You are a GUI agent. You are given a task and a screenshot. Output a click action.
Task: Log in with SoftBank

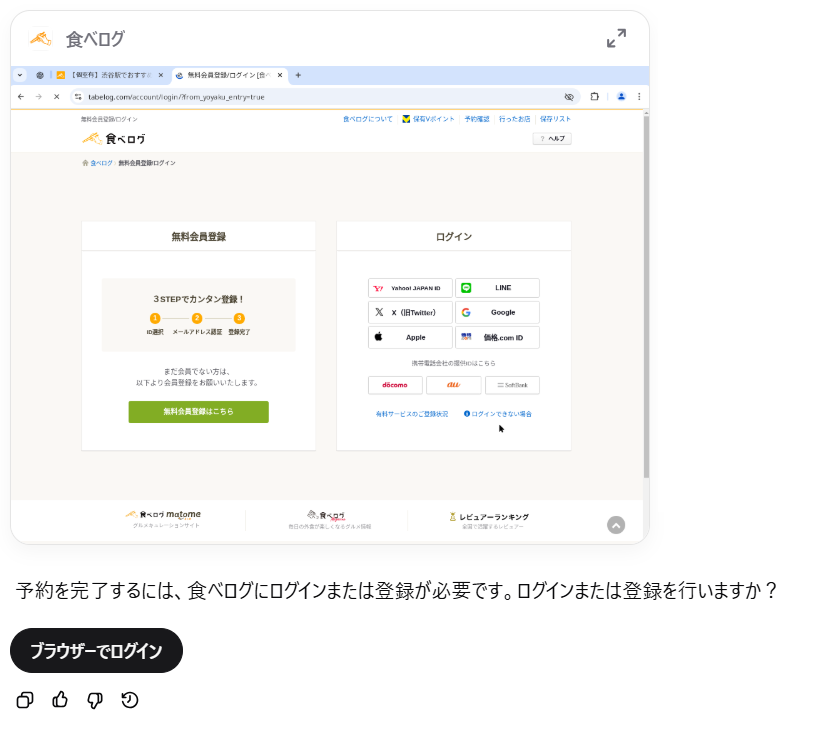tap(512, 385)
